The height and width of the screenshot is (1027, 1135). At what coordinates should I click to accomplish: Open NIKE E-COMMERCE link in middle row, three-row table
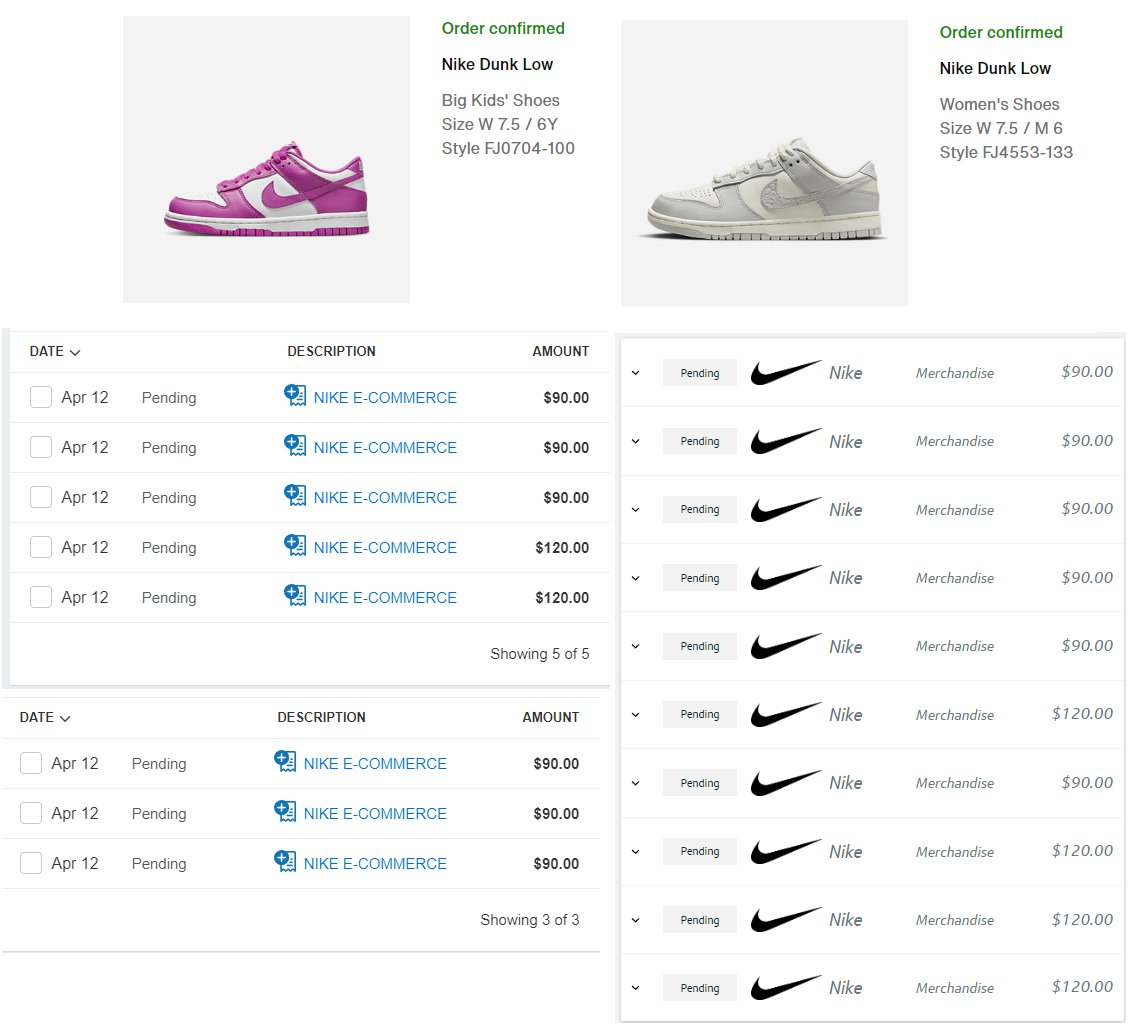coord(375,814)
